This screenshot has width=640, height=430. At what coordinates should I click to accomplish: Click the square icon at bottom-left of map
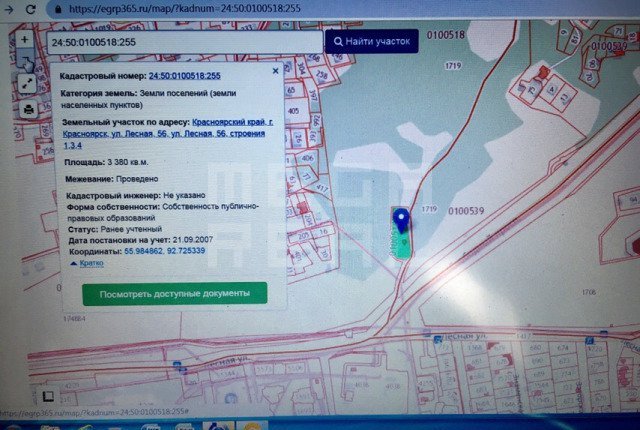tap(48, 396)
